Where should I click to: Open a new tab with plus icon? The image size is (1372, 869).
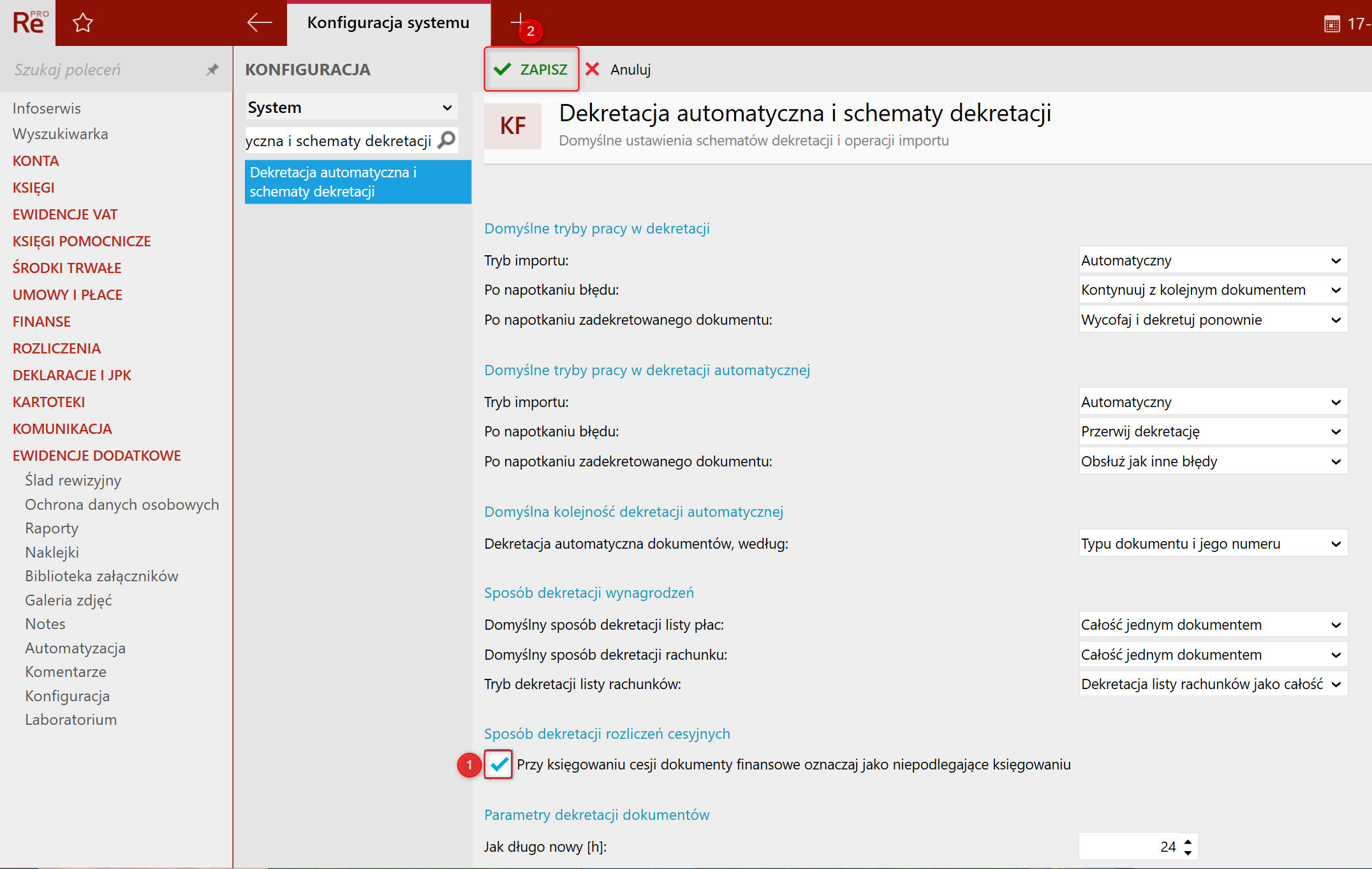click(x=519, y=20)
